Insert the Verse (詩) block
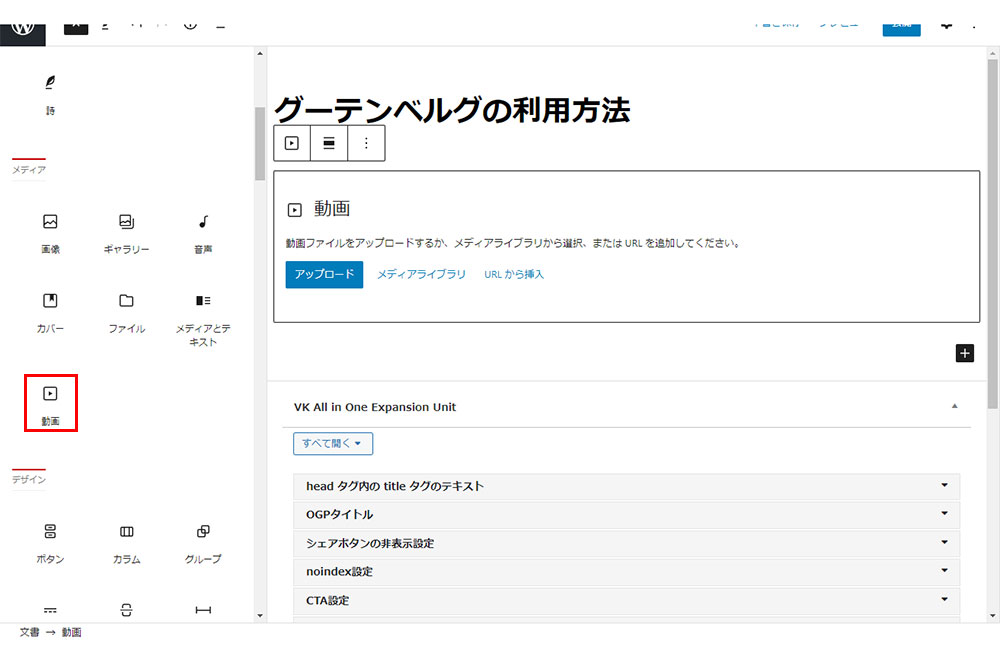The height and width of the screenshot is (666, 1000). point(50,93)
